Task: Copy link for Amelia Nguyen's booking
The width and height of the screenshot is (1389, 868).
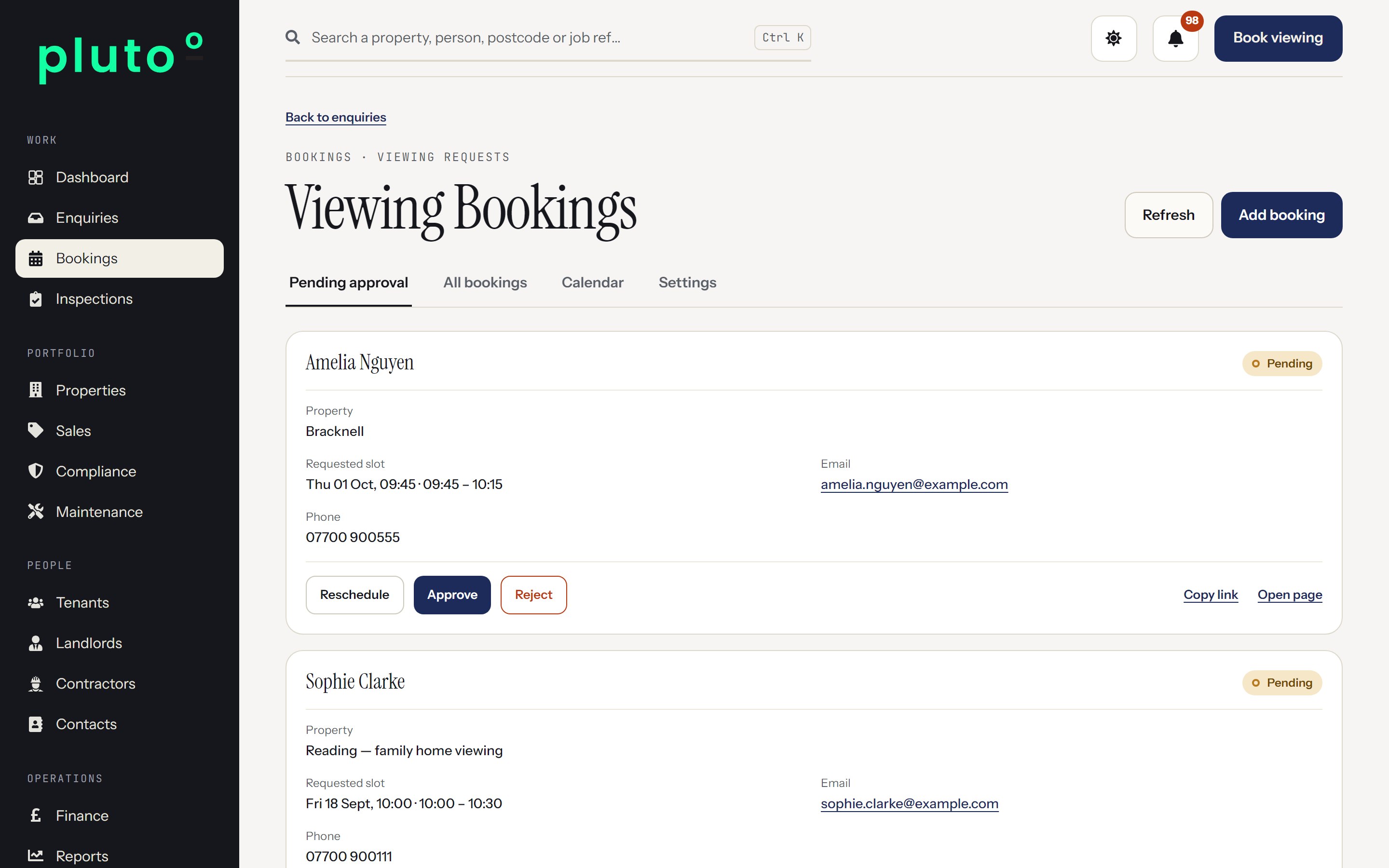Action: pyautogui.click(x=1211, y=595)
